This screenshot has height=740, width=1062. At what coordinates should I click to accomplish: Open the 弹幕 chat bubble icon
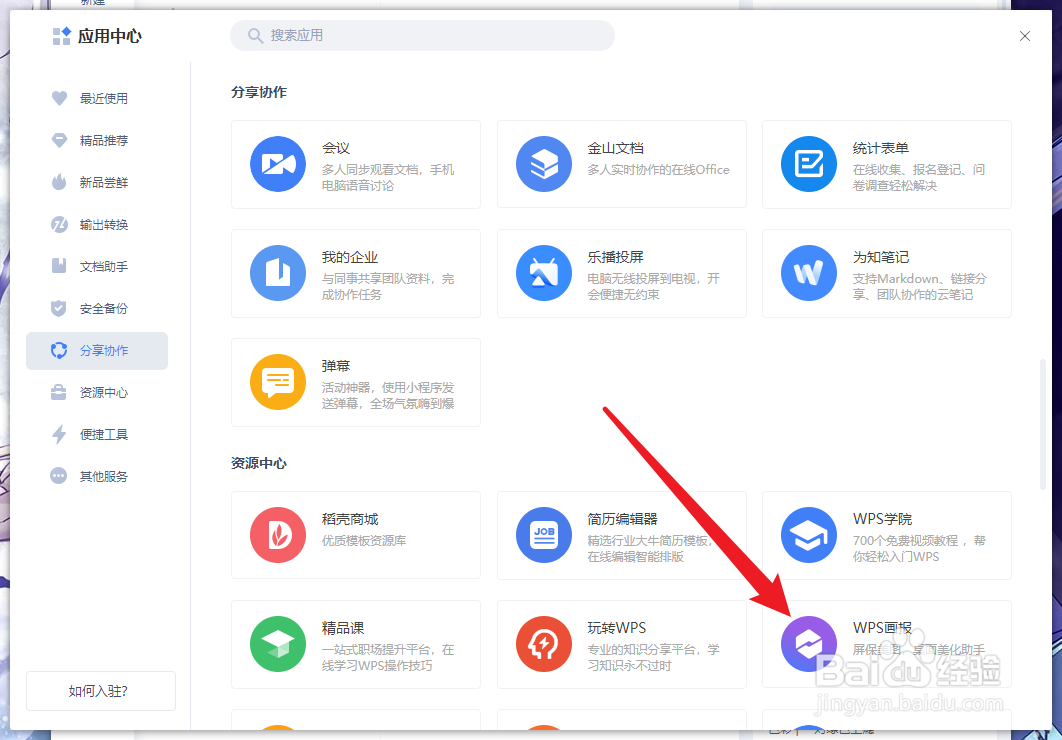(278, 382)
